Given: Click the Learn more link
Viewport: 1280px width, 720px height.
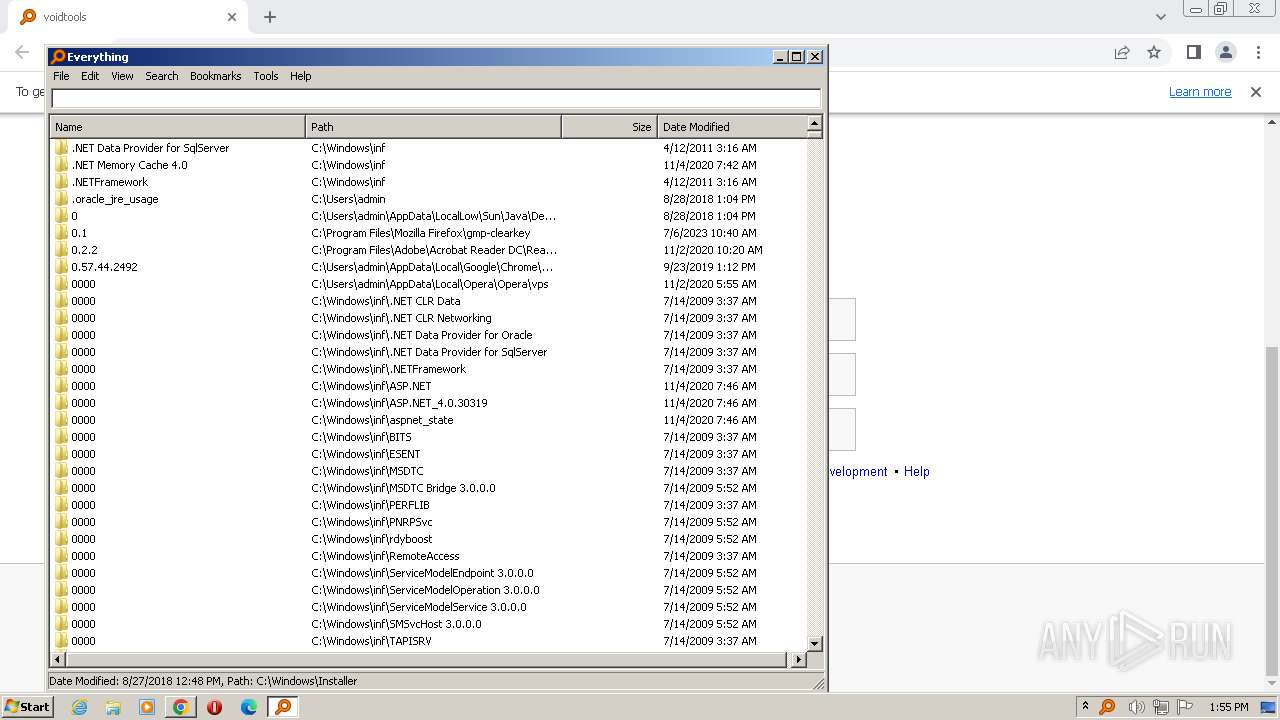Looking at the screenshot, I should coord(1200,92).
